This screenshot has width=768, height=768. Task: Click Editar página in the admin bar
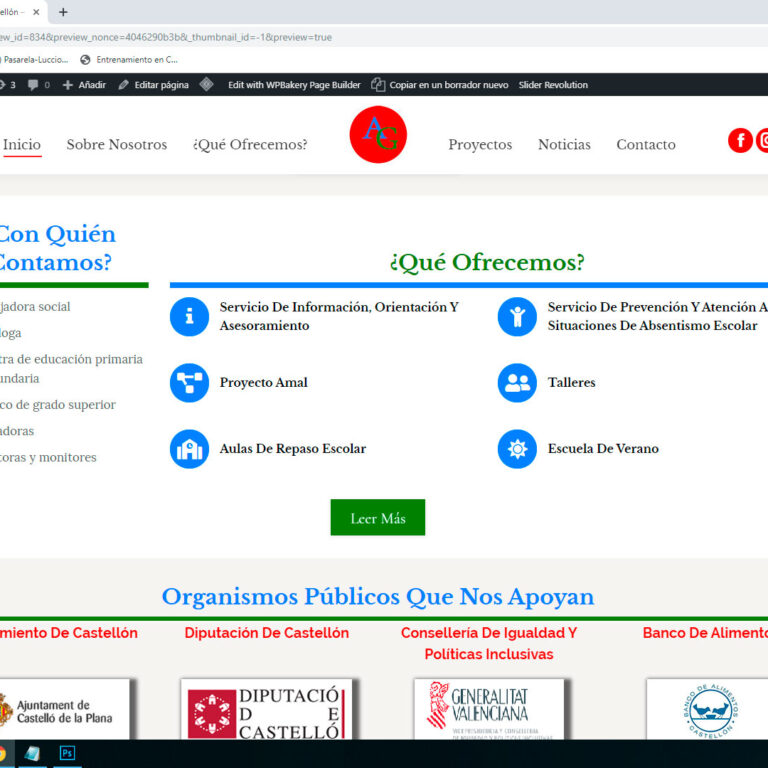[153, 85]
